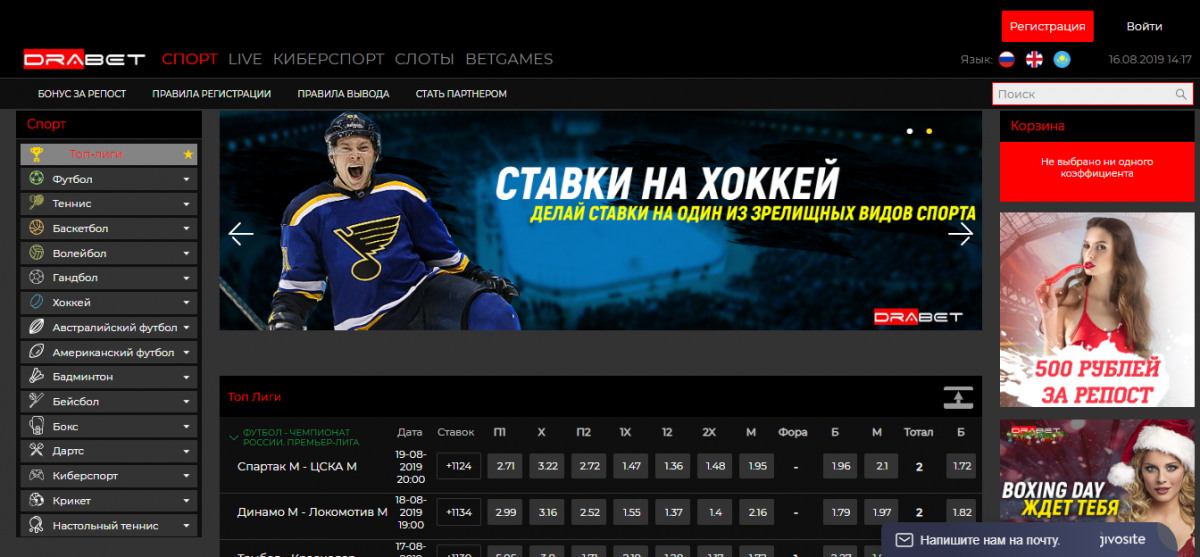Expand the Волейбол dropdown arrow

point(186,254)
